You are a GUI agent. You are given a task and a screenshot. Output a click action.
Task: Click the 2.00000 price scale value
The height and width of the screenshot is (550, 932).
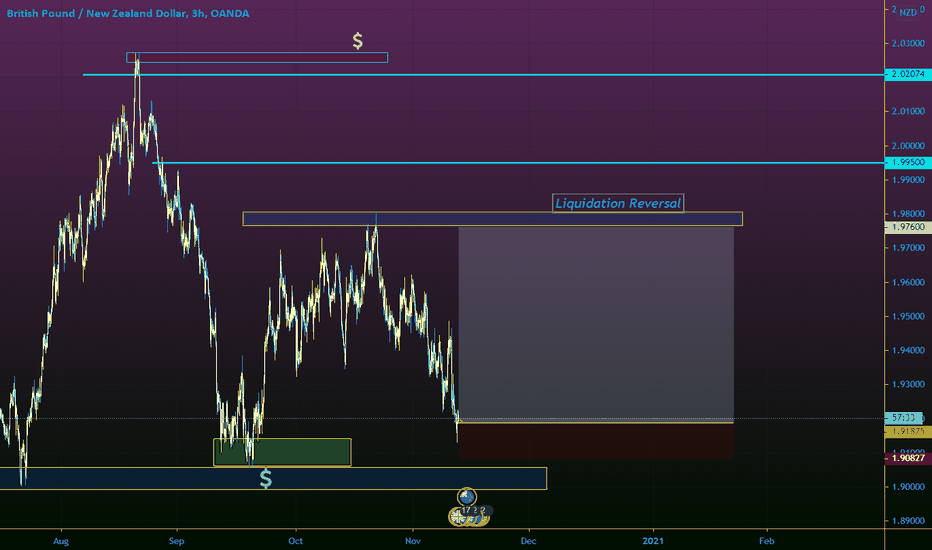click(908, 146)
